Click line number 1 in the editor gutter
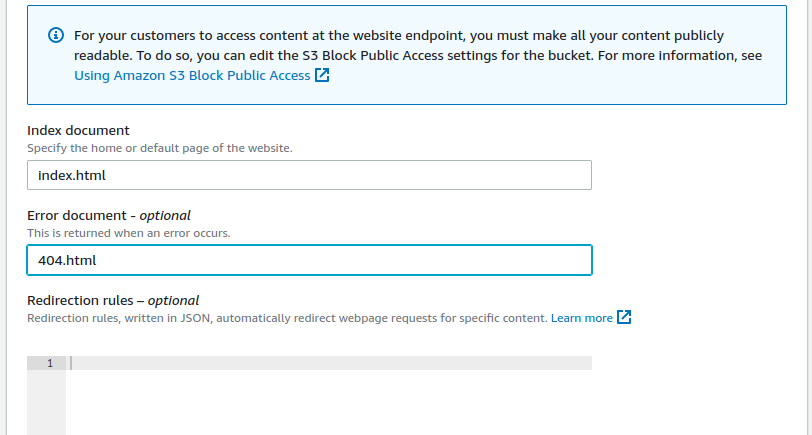 50,363
